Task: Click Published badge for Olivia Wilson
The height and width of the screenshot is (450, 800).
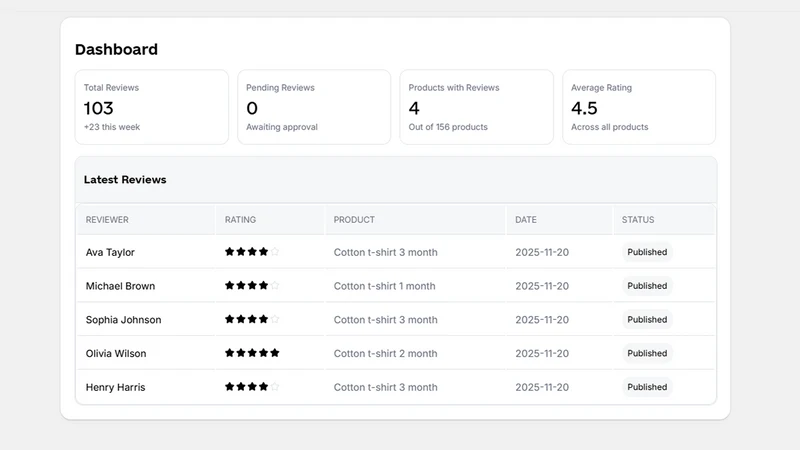Action: click(x=647, y=353)
